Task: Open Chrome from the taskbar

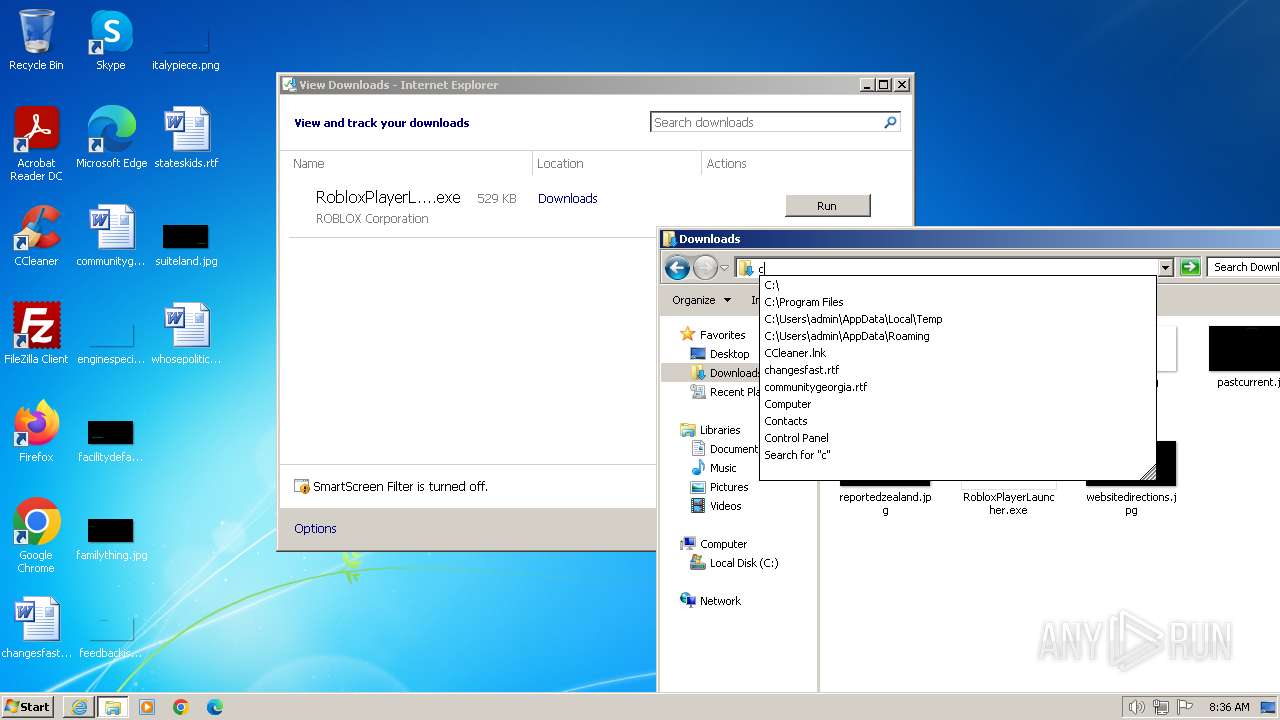Action: tap(181, 707)
